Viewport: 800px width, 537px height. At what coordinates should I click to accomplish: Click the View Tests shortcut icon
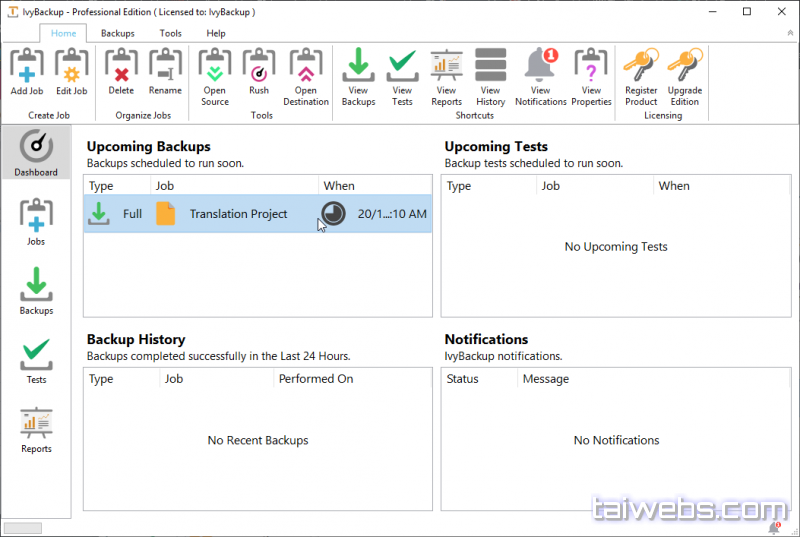(402, 77)
